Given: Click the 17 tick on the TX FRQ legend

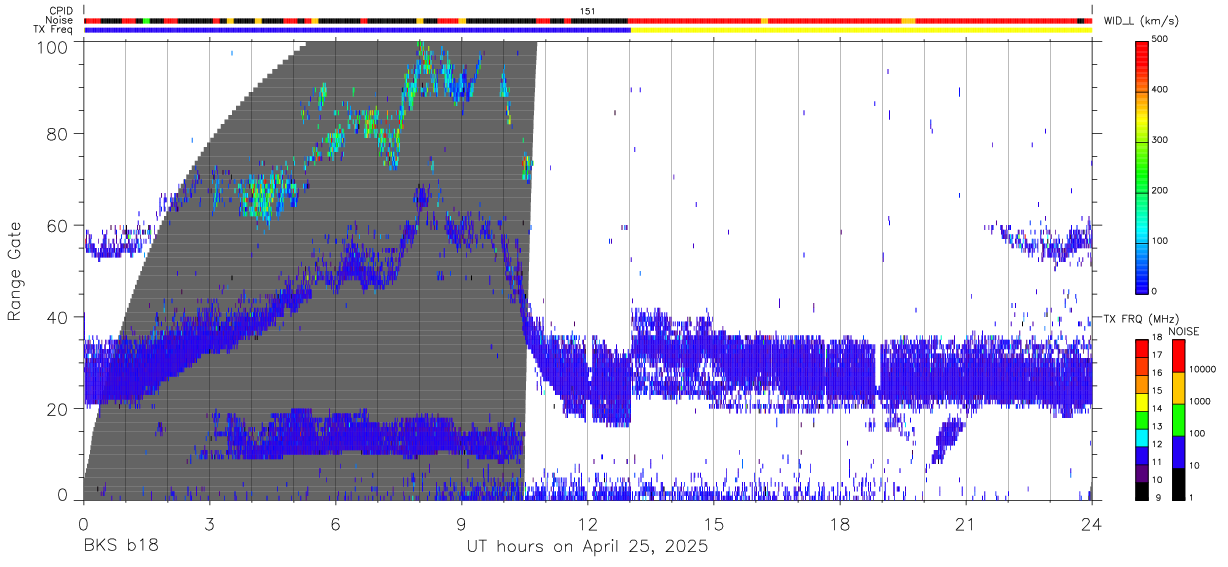Looking at the screenshot, I should coord(1157,355).
